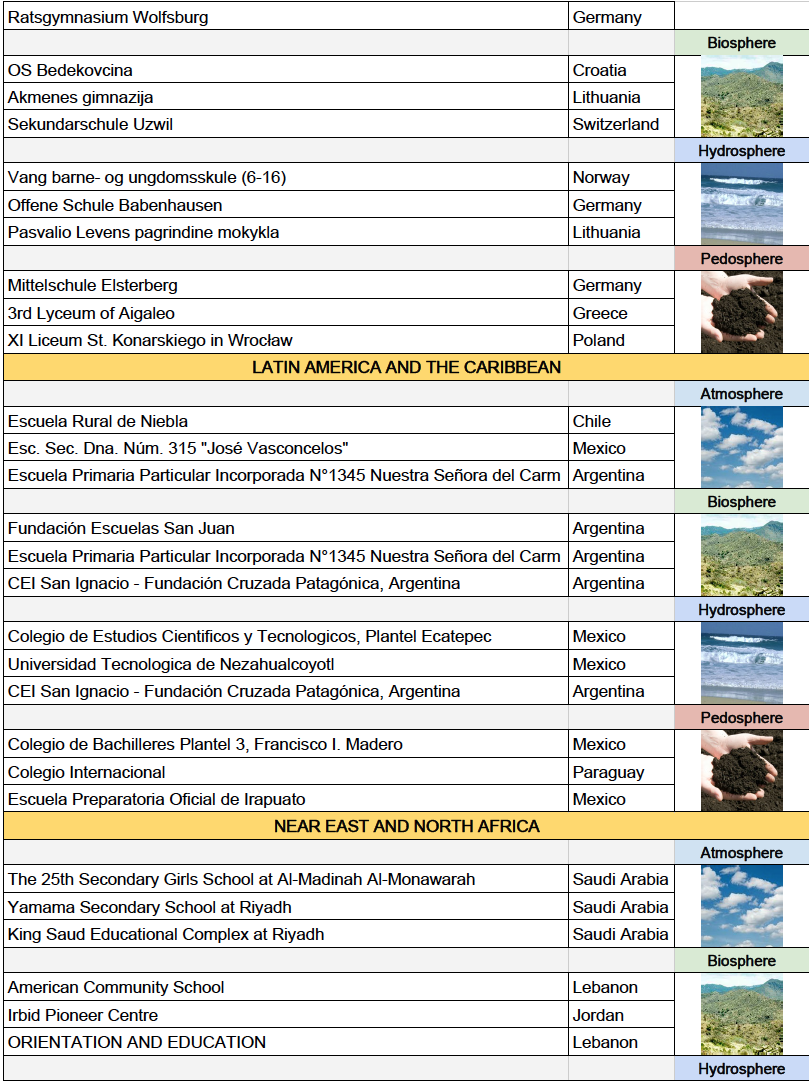Image resolution: width=809 pixels, height=1084 pixels.
Task: Select the sky image beside Yamama Secondary School
Action: point(741,906)
